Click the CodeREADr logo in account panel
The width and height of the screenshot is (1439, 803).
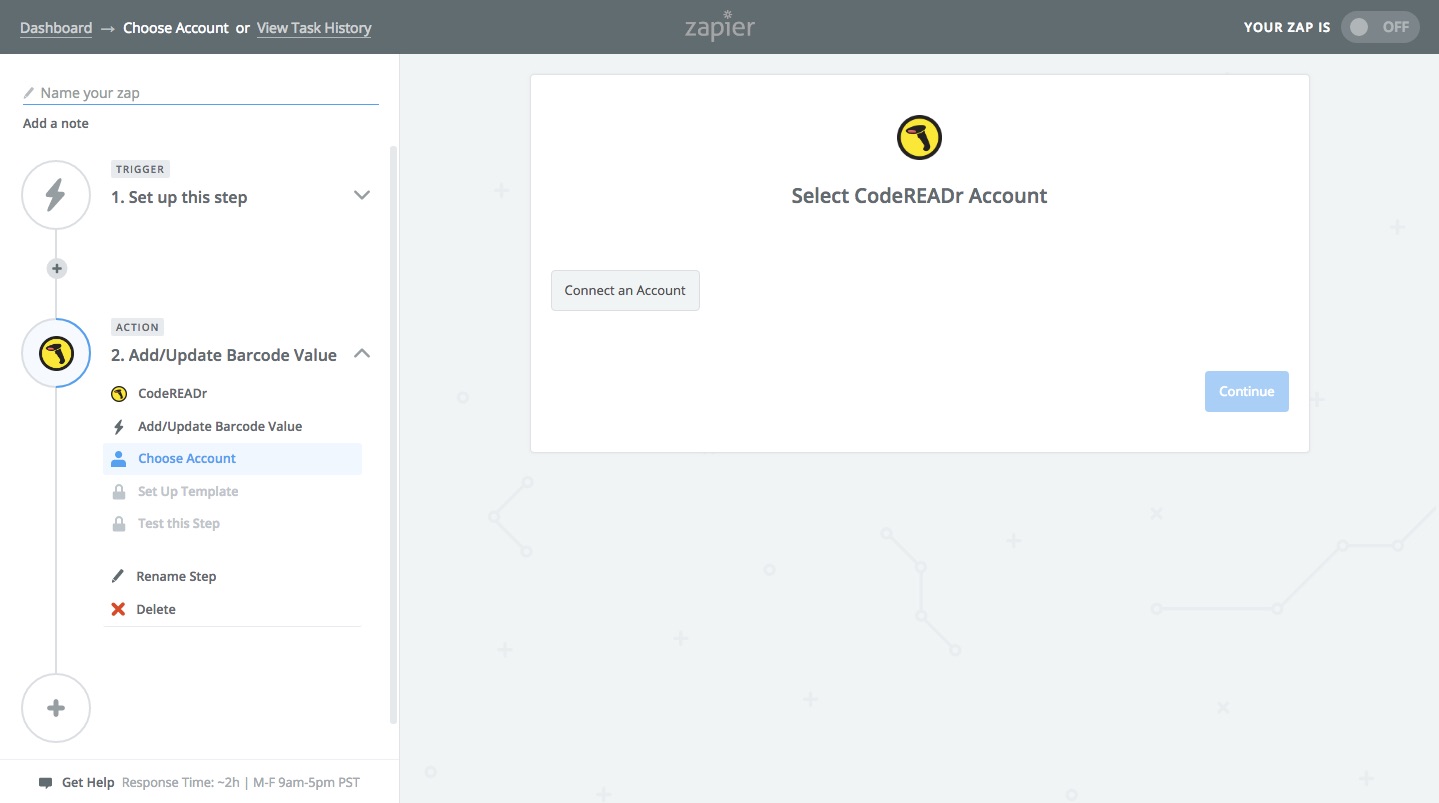click(x=919, y=138)
